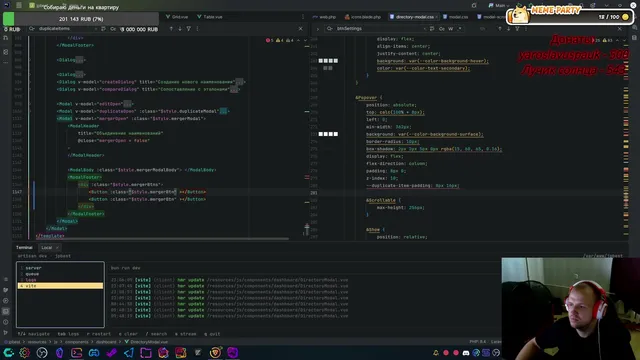Expand folded compareDialog Dialog block
Image resolution: width=640 pixels, height=360 pixels.
234,89
